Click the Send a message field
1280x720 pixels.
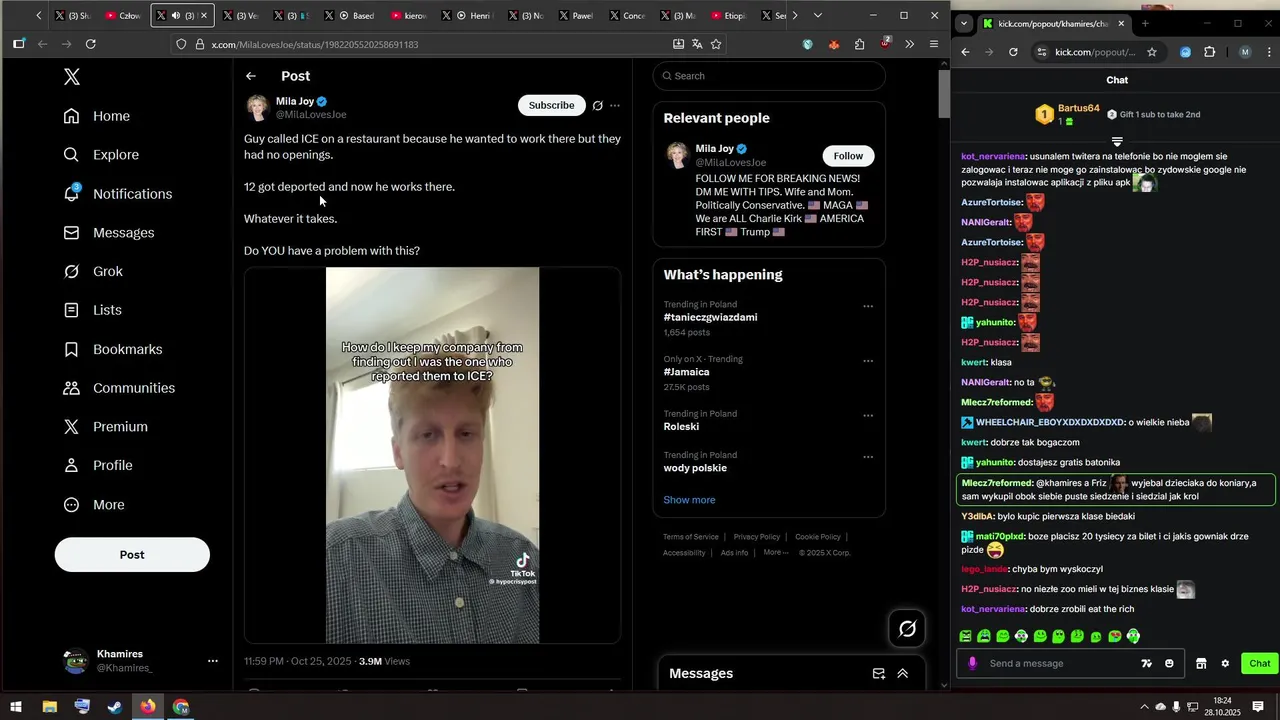point(1060,663)
